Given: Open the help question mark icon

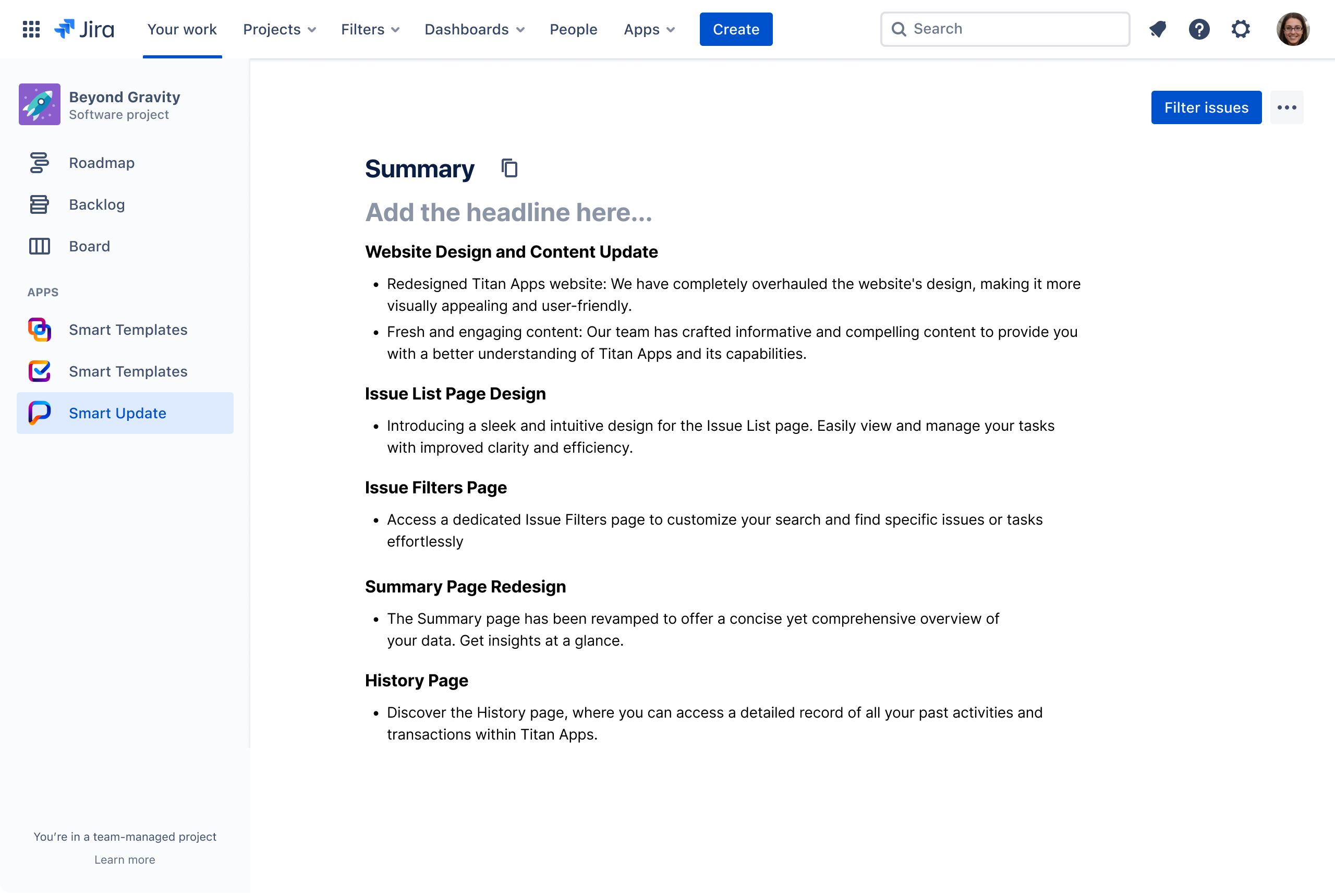Looking at the screenshot, I should pyautogui.click(x=1198, y=29).
